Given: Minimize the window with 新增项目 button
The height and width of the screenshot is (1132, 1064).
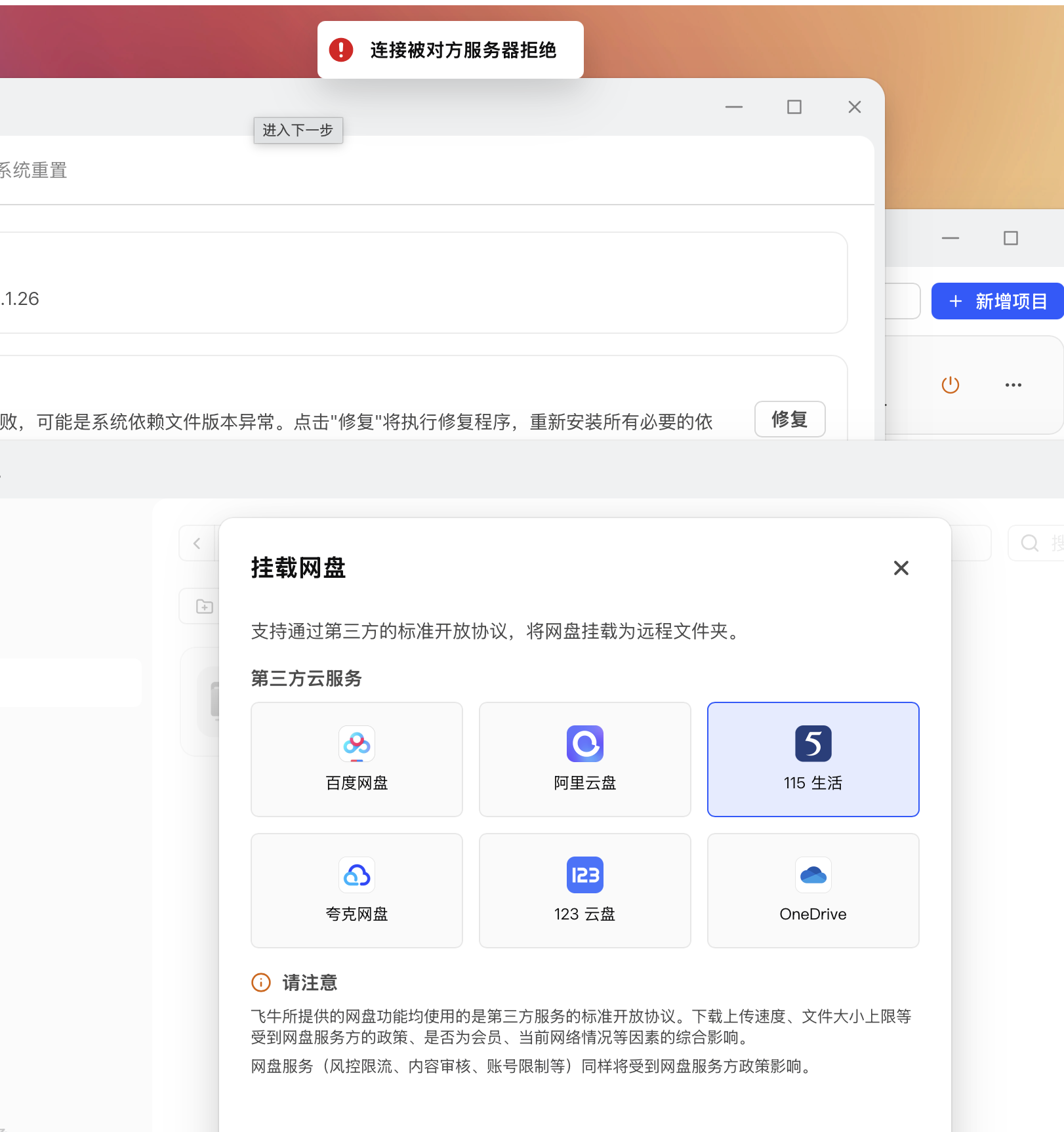Looking at the screenshot, I should tap(951, 238).
